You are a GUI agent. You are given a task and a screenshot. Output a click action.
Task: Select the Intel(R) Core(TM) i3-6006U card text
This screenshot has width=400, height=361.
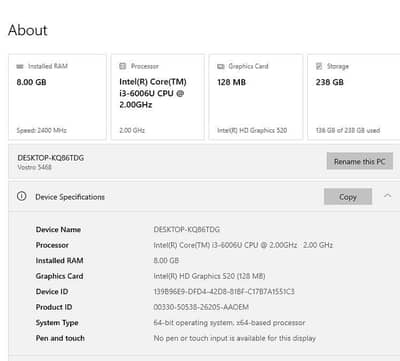click(153, 93)
